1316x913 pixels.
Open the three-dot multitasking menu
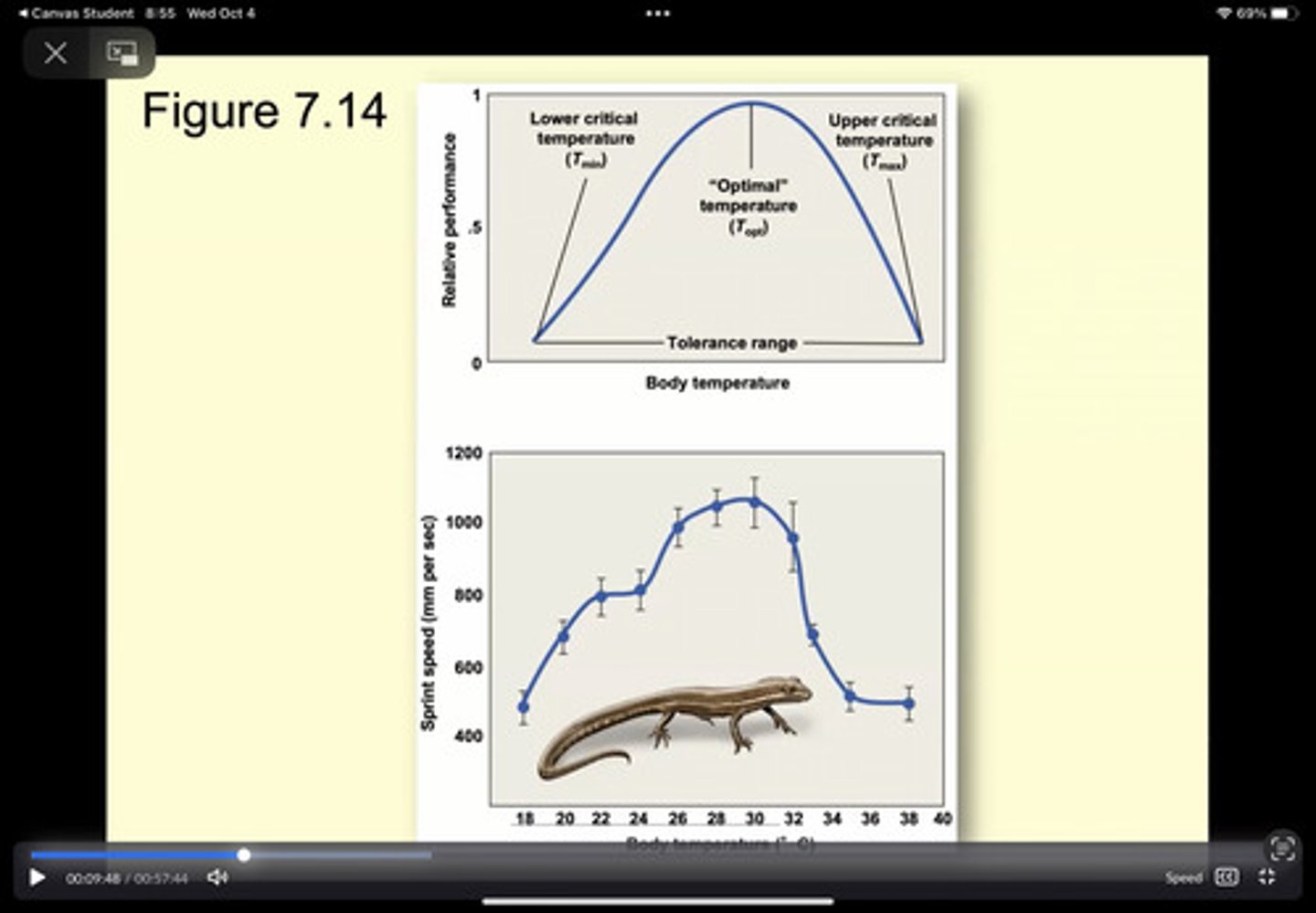[657, 14]
